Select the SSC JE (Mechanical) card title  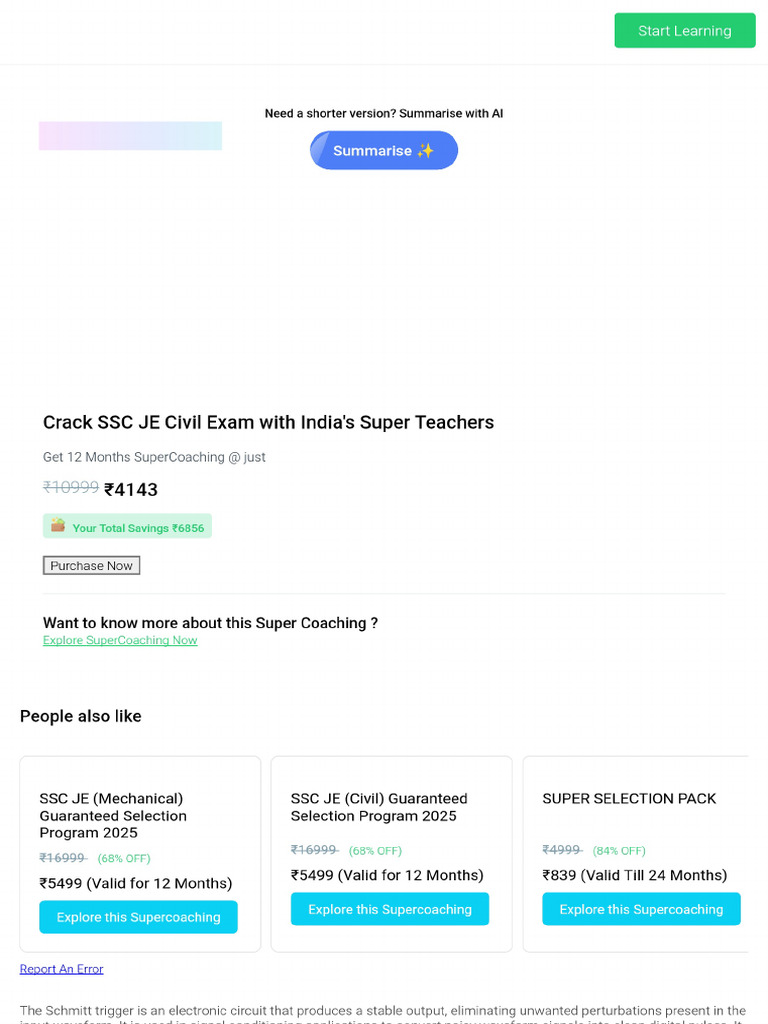(x=113, y=815)
